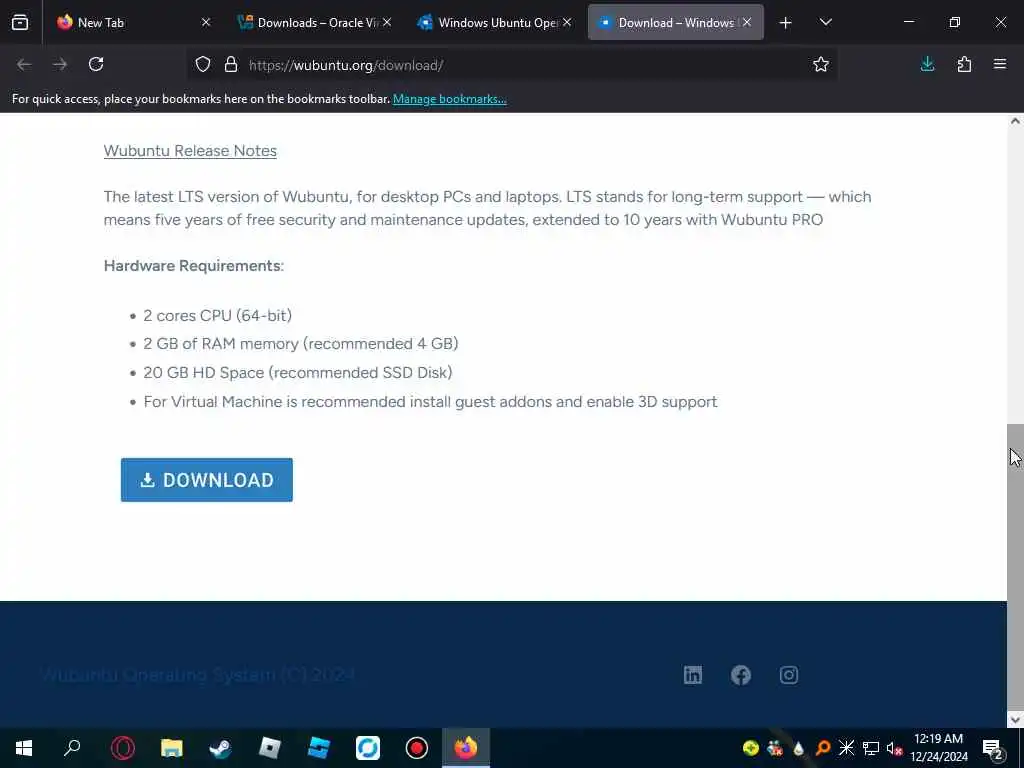Visit the LinkedIn footer icon
This screenshot has width=1024, height=768.
(x=693, y=675)
